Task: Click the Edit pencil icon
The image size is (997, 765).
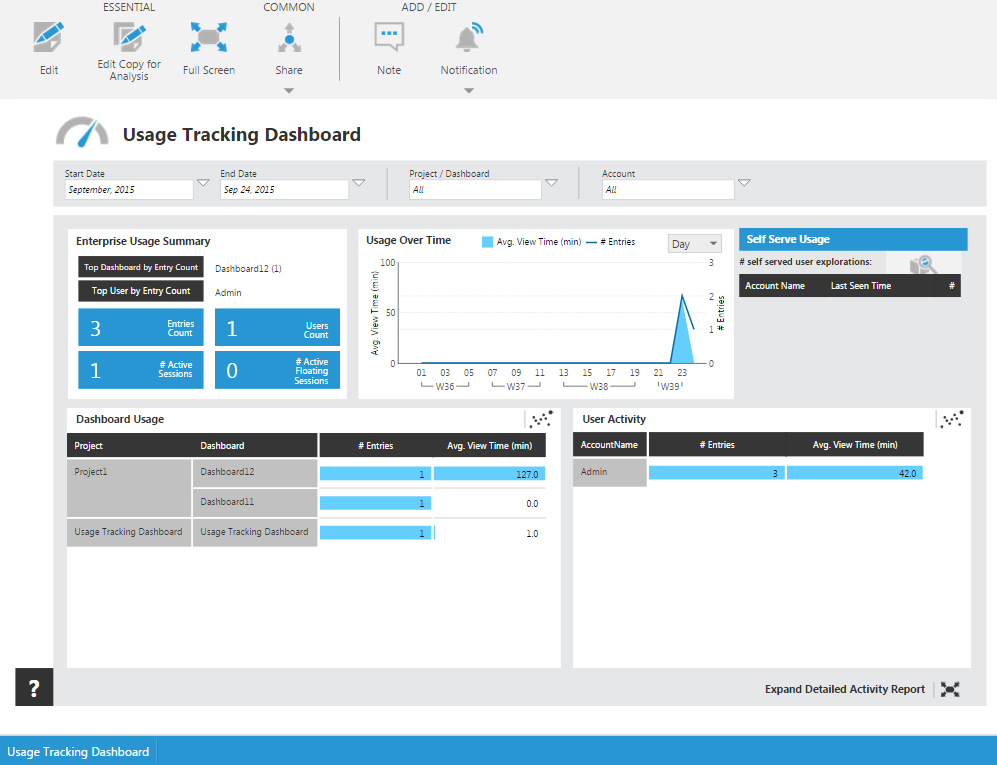Action: (48, 37)
